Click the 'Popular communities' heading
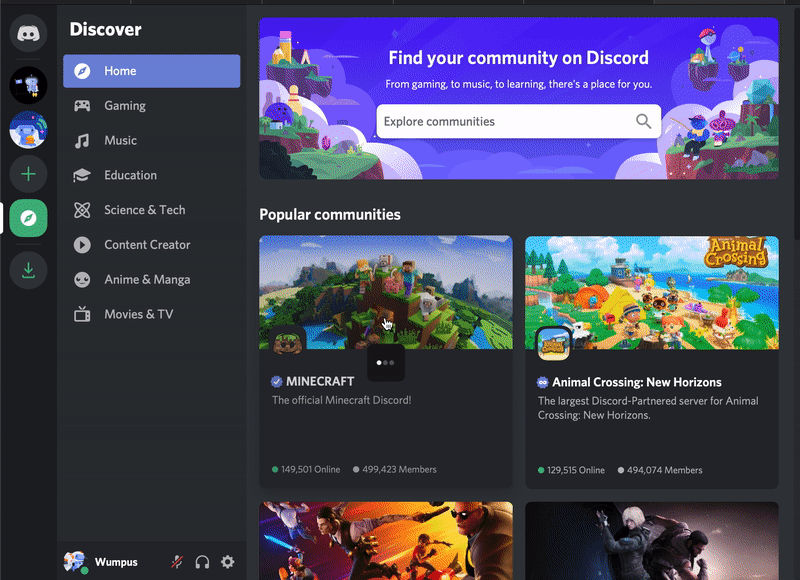The image size is (800, 580). 330,214
